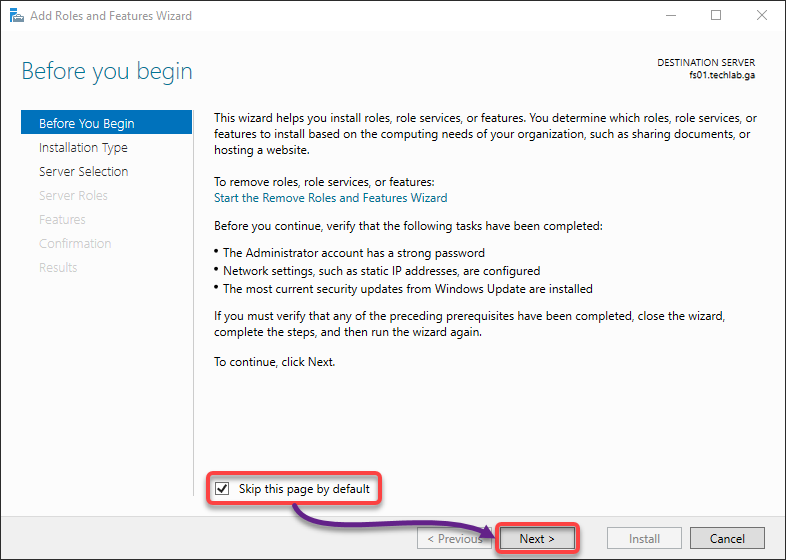The image size is (786, 560).
Task: Click the Next button
Action: (537, 538)
